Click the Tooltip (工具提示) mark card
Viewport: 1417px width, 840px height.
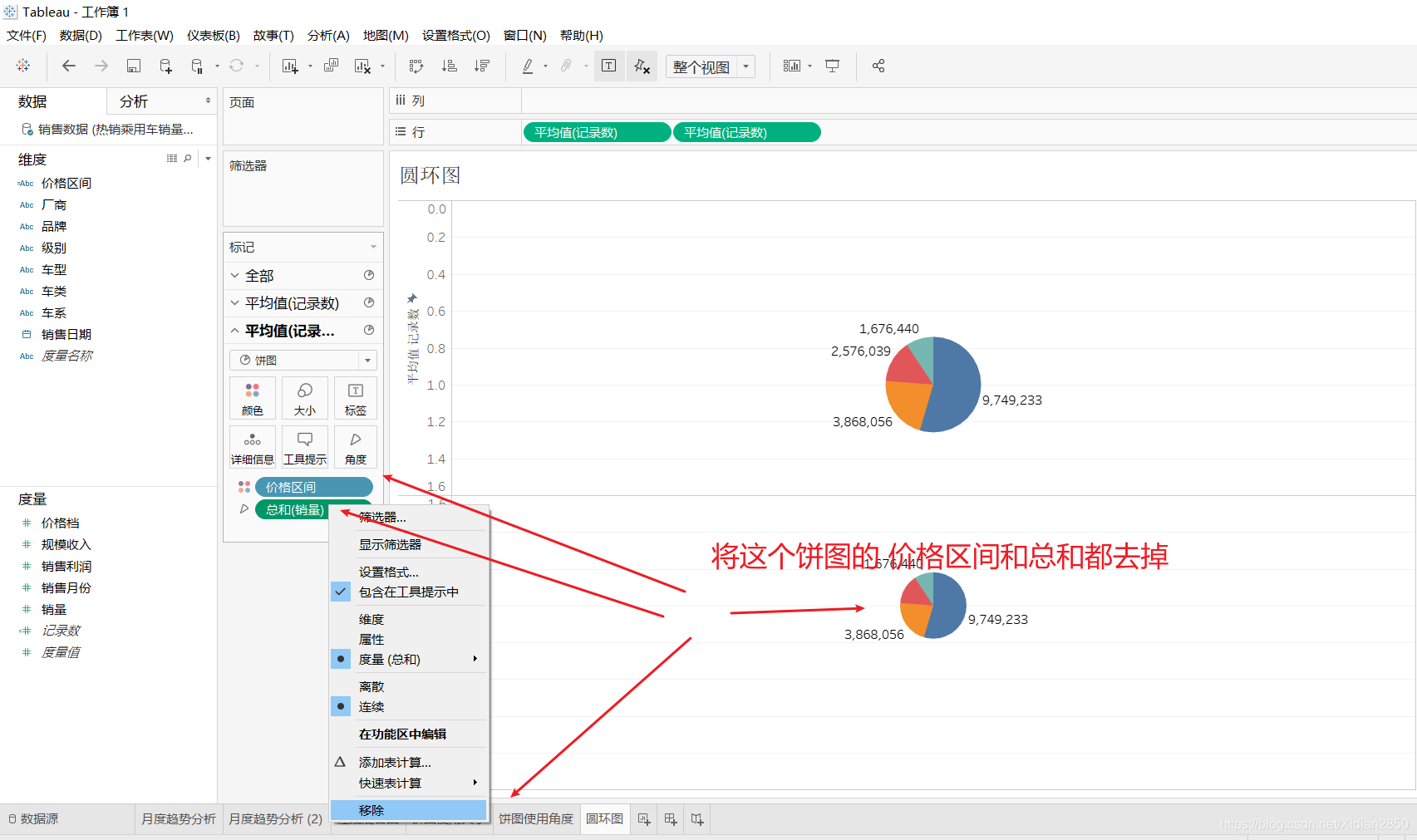(305, 447)
